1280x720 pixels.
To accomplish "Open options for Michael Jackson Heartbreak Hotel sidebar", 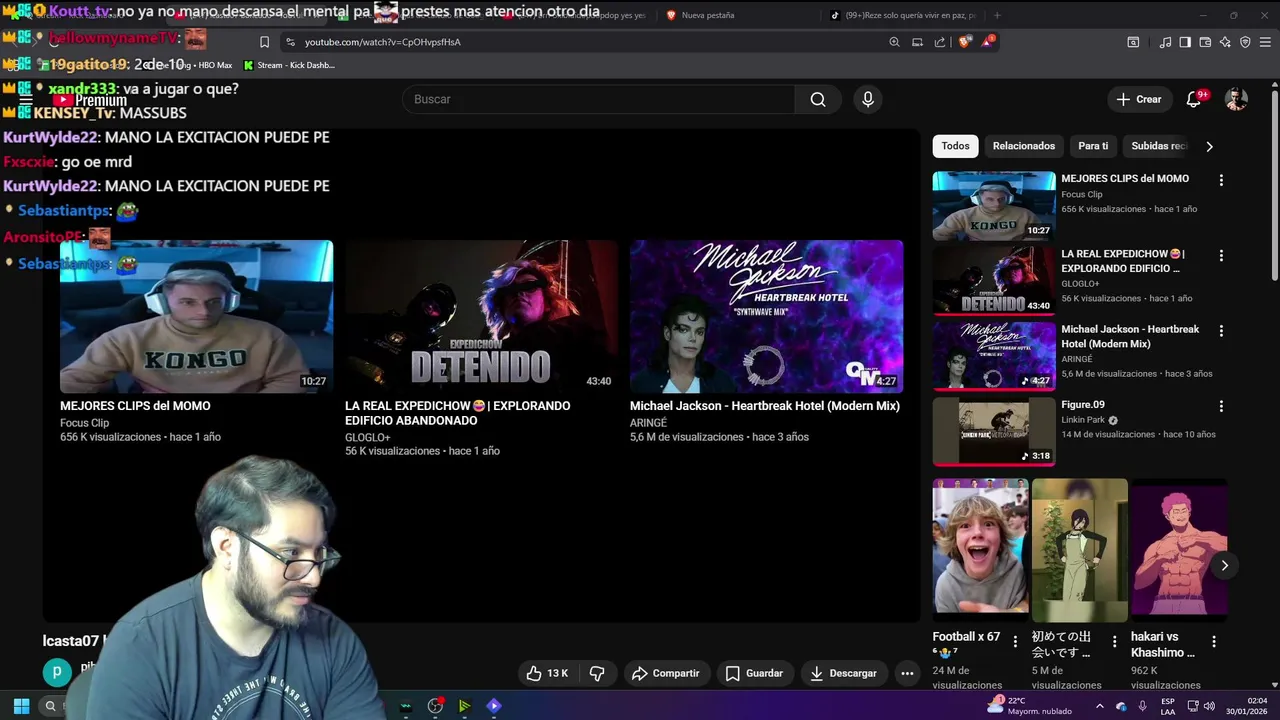I will [1221, 331].
